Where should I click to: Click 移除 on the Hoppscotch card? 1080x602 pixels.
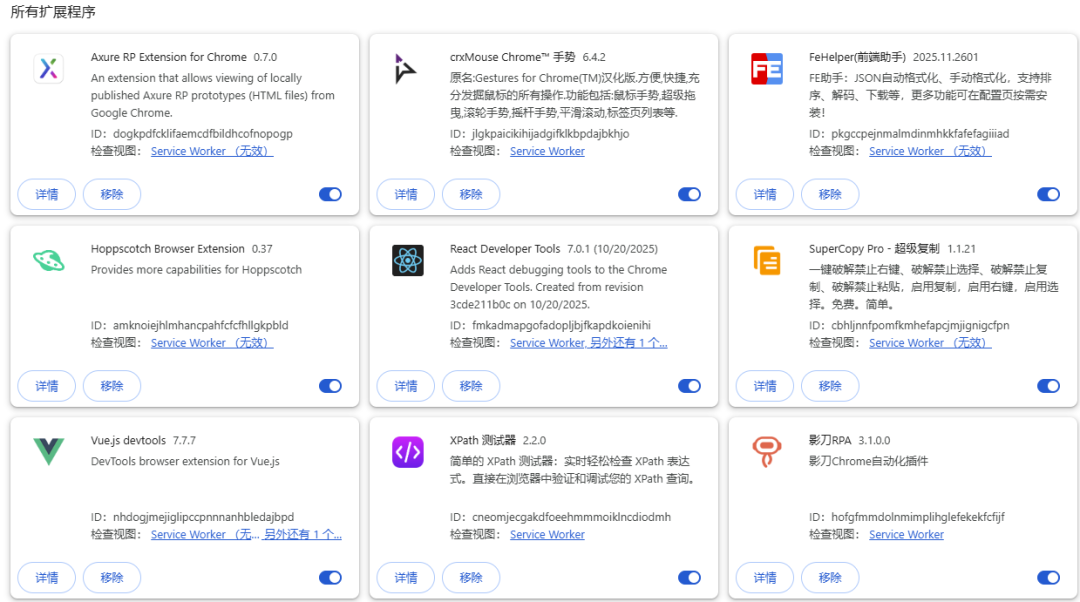click(x=112, y=386)
